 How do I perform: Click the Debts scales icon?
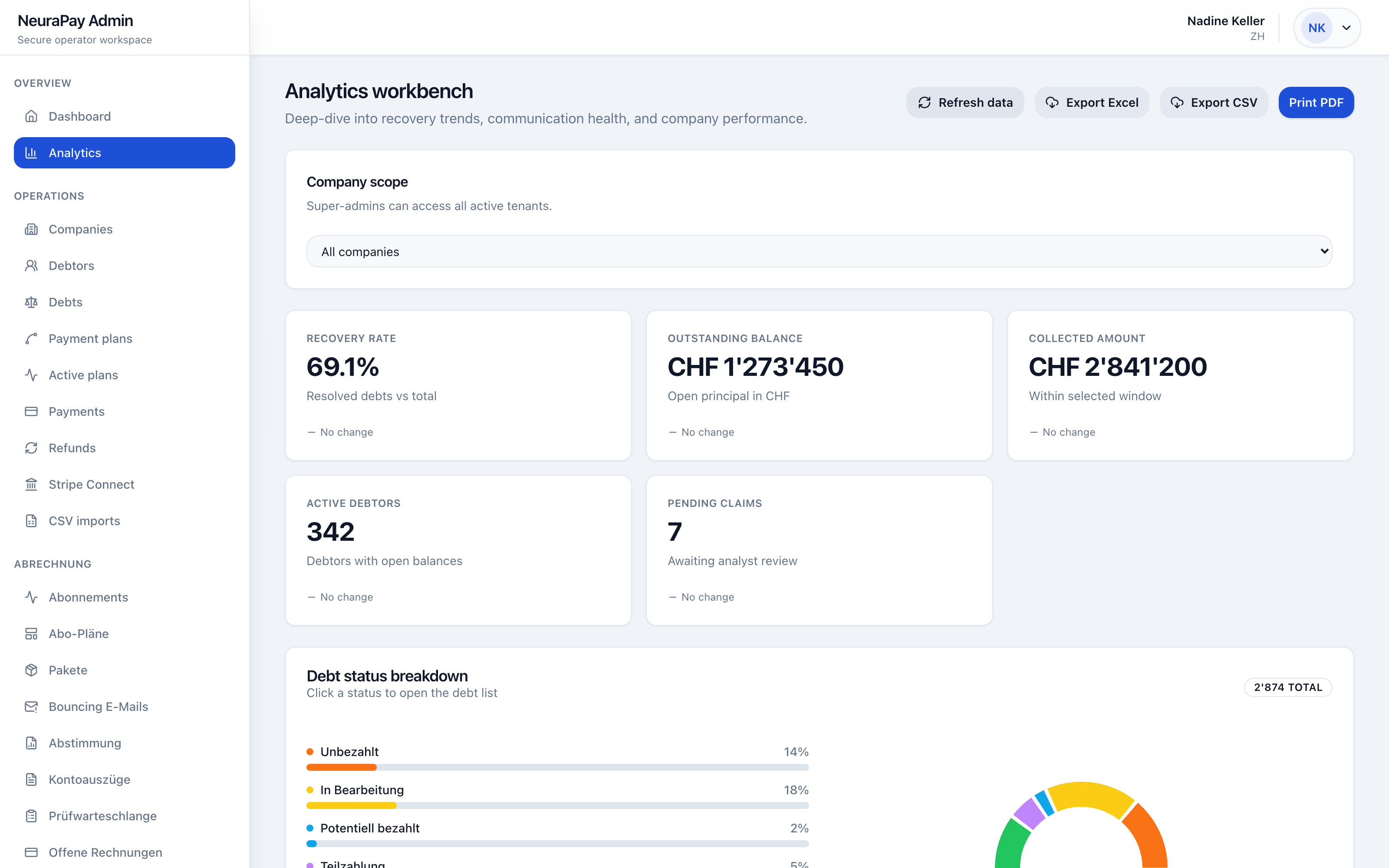(31, 302)
